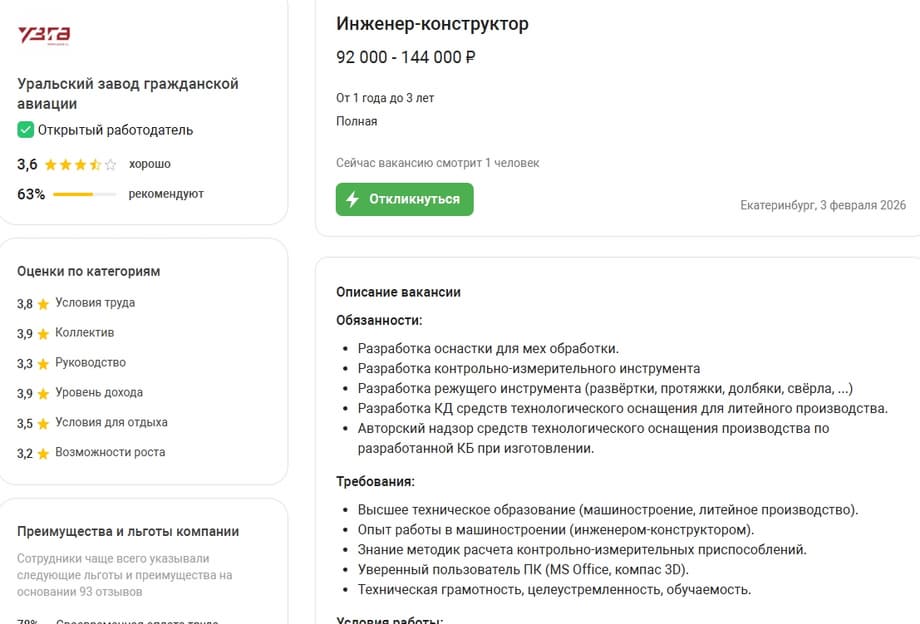Click the star beside Условия труда
This screenshot has width=920, height=624.
(x=43, y=303)
